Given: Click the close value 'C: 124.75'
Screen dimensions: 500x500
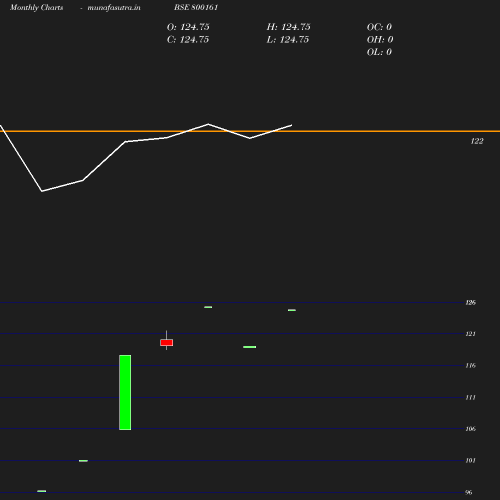Looking at the screenshot, I should 188,40.
